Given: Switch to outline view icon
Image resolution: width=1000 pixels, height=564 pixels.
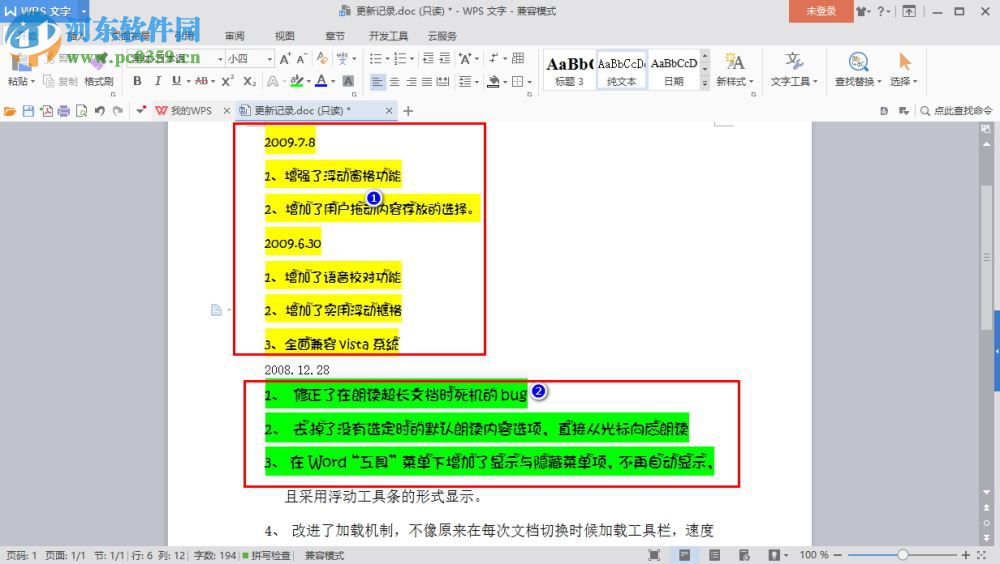Looking at the screenshot, I should pos(715,555).
